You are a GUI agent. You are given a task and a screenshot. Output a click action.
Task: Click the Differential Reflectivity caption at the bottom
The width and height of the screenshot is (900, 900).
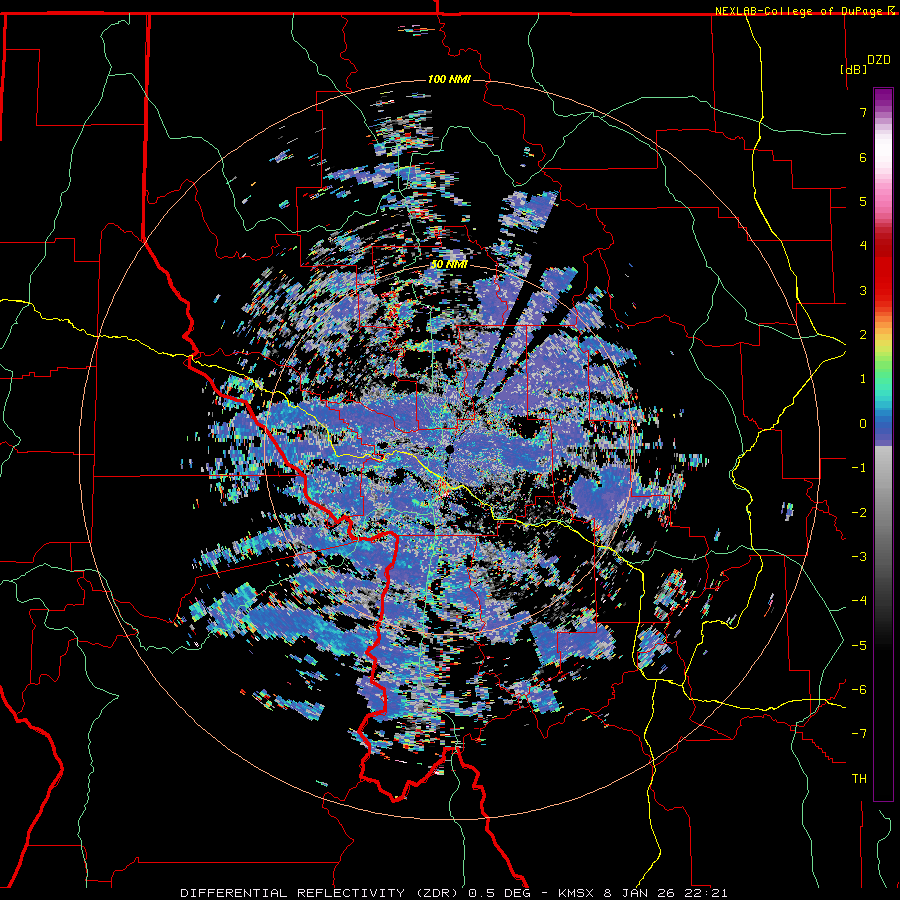tap(455, 893)
